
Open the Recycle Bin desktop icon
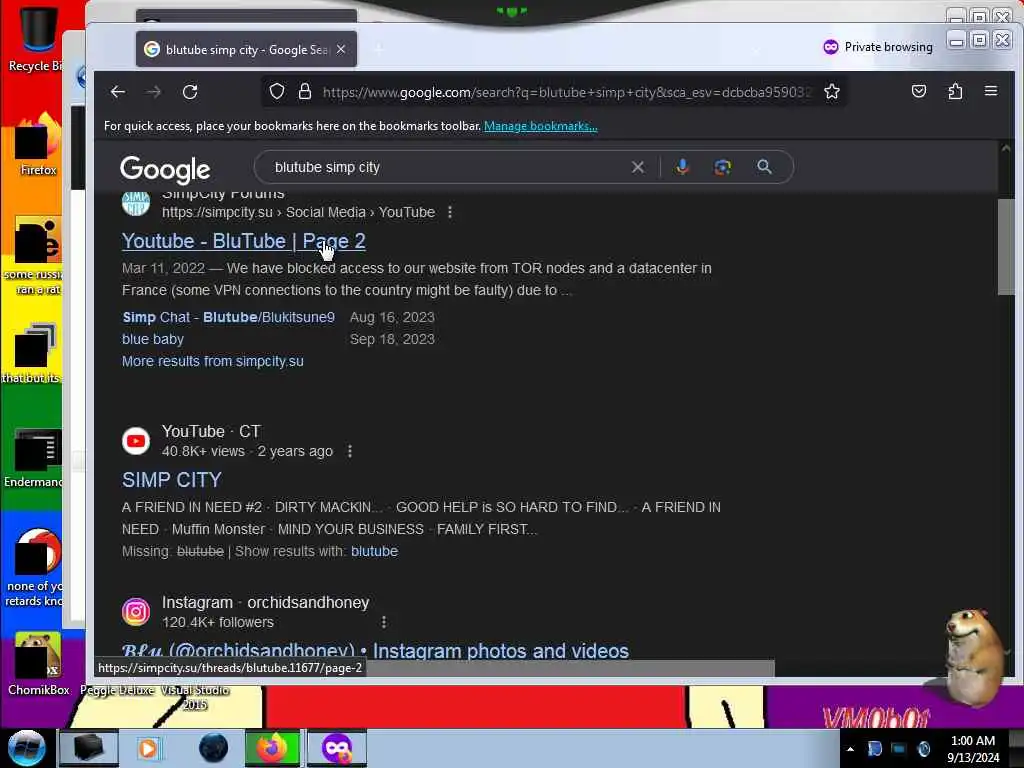tap(36, 39)
